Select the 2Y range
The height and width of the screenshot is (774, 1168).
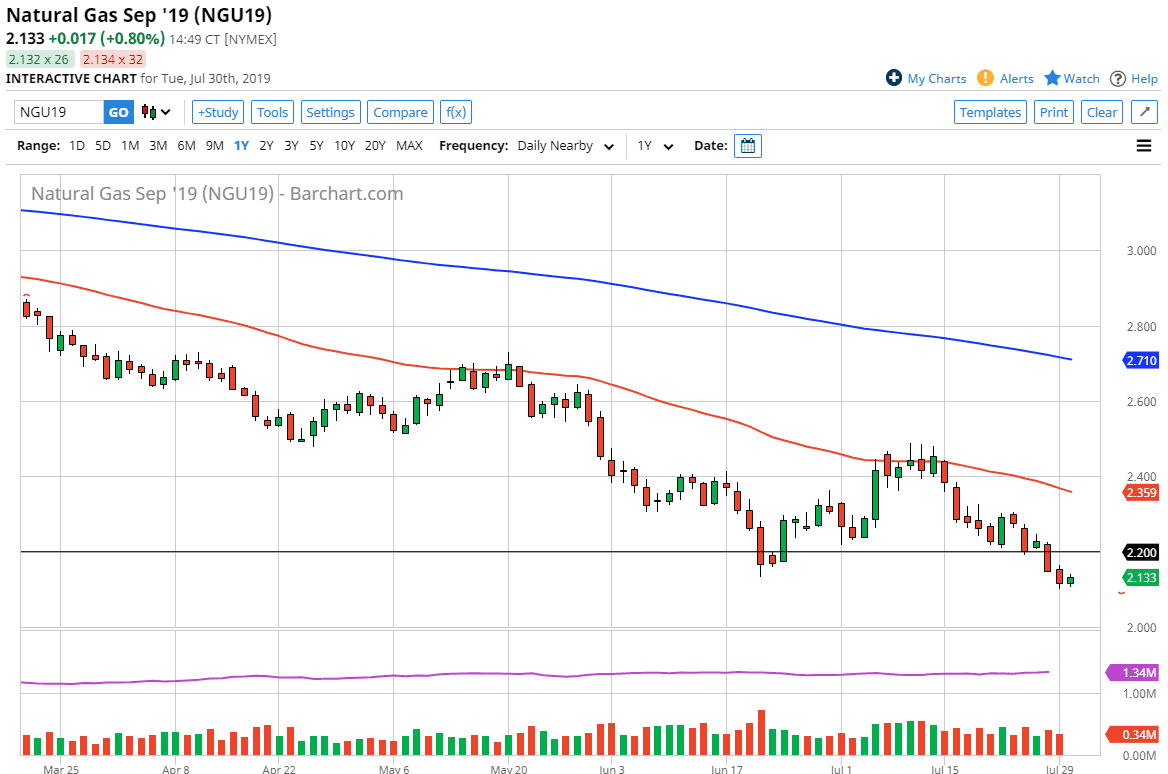[x=267, y=146]
